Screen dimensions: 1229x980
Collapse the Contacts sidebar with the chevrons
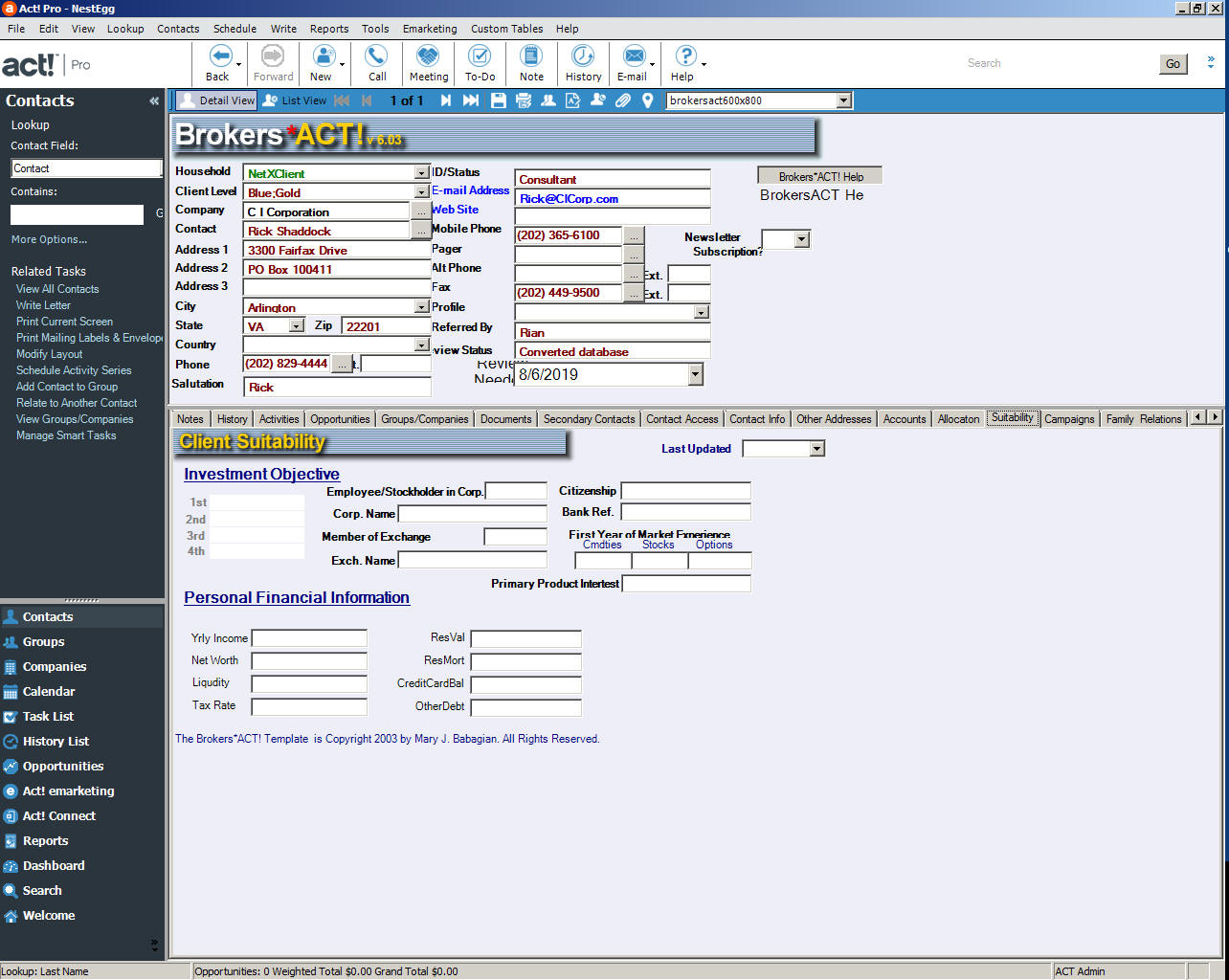pyautogui.click(x=154, y=100)
